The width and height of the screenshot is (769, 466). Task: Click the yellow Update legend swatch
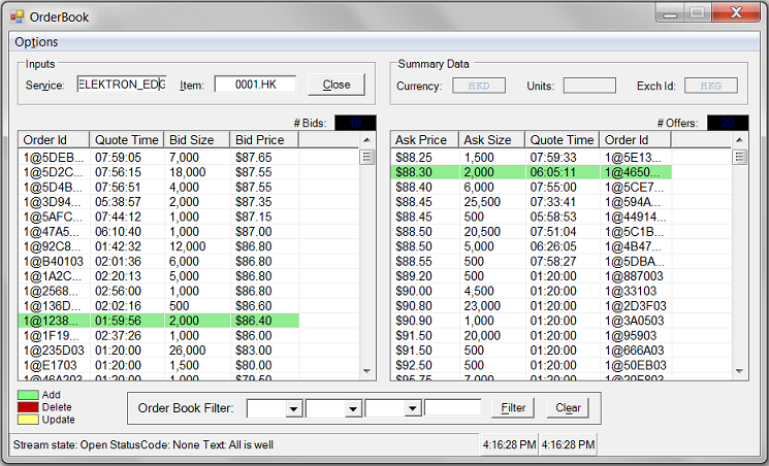[x=28, y=420]
